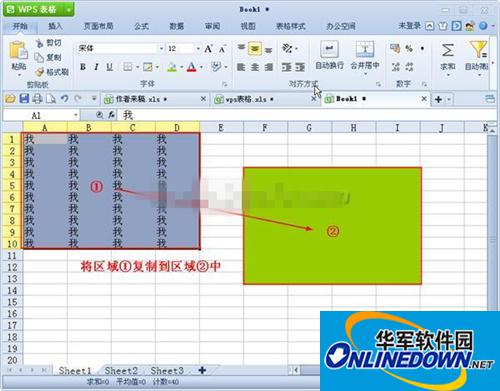
Task: Expand the Paste options arrow
Action: coord(19,74)
